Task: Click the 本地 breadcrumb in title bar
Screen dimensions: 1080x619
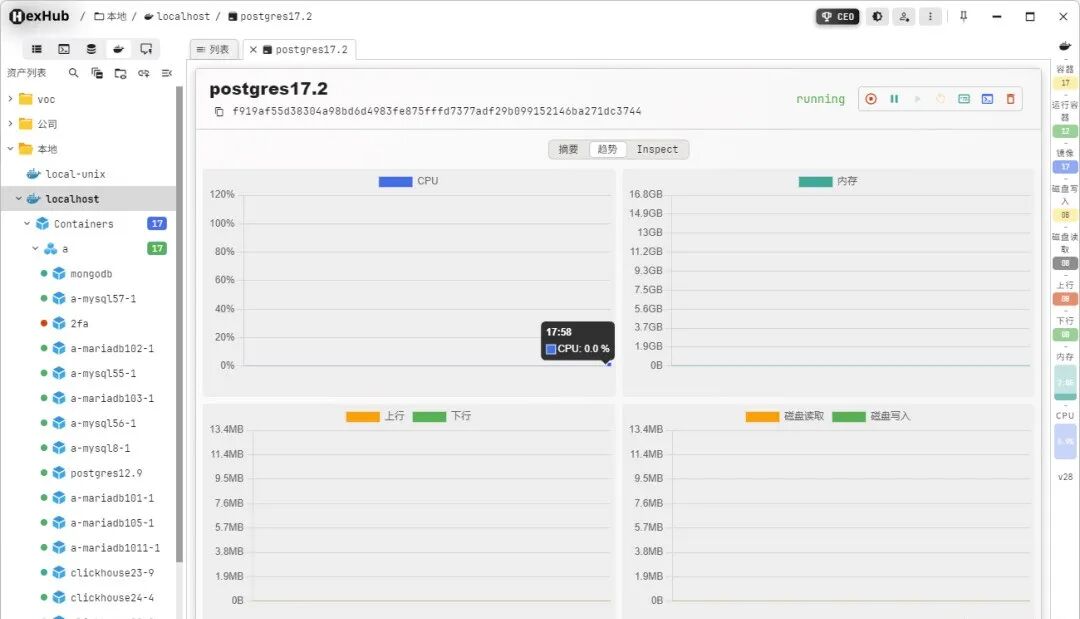Action: 110,17
